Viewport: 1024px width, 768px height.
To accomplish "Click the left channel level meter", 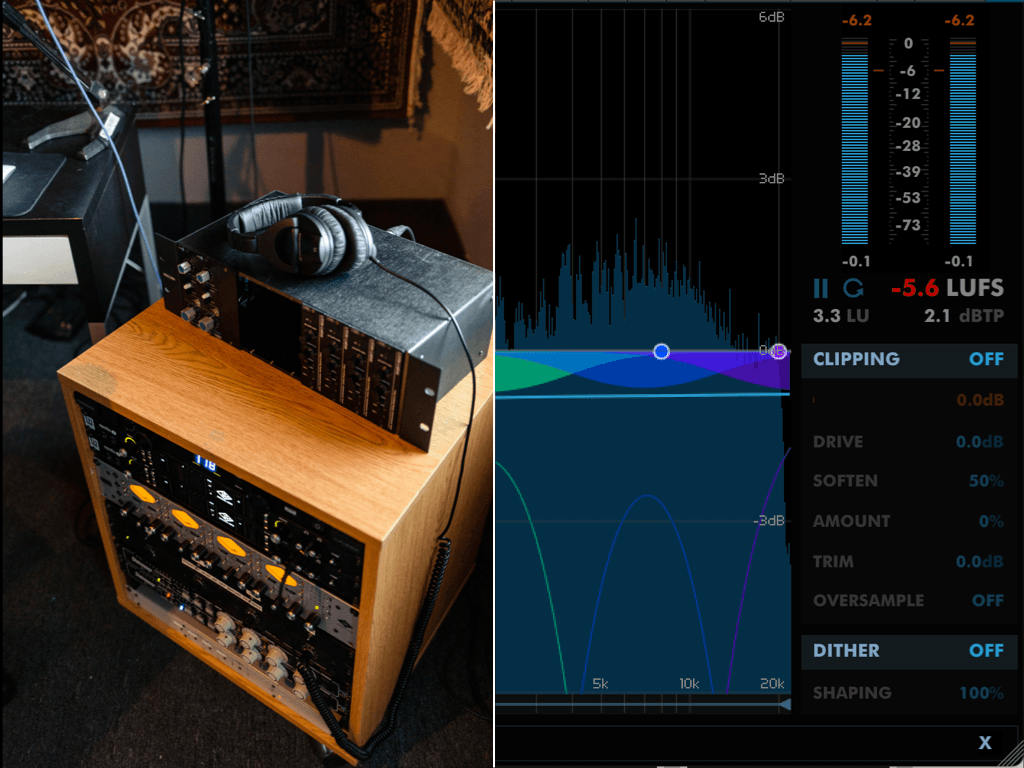I will (855, 145).
